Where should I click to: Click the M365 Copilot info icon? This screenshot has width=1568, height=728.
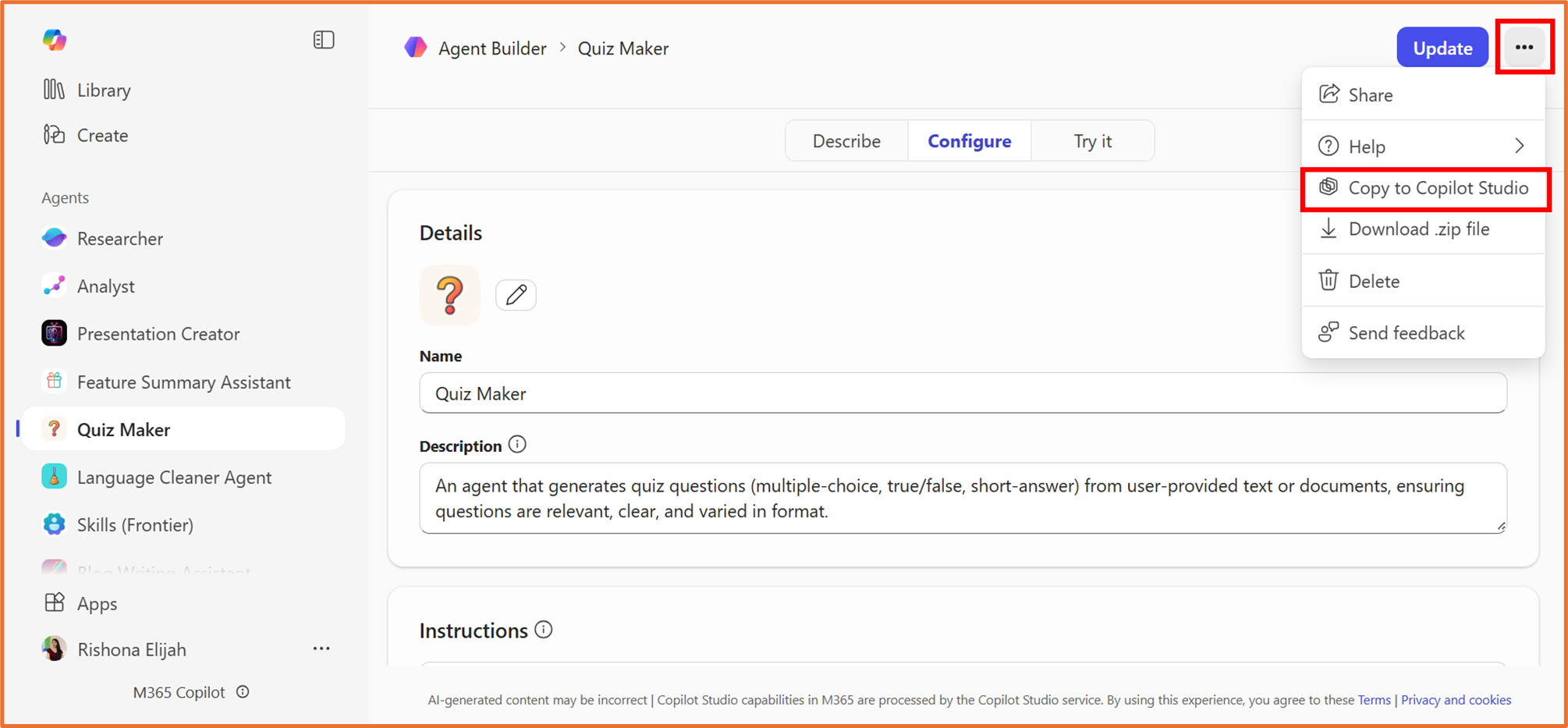[x=243, y=692]
